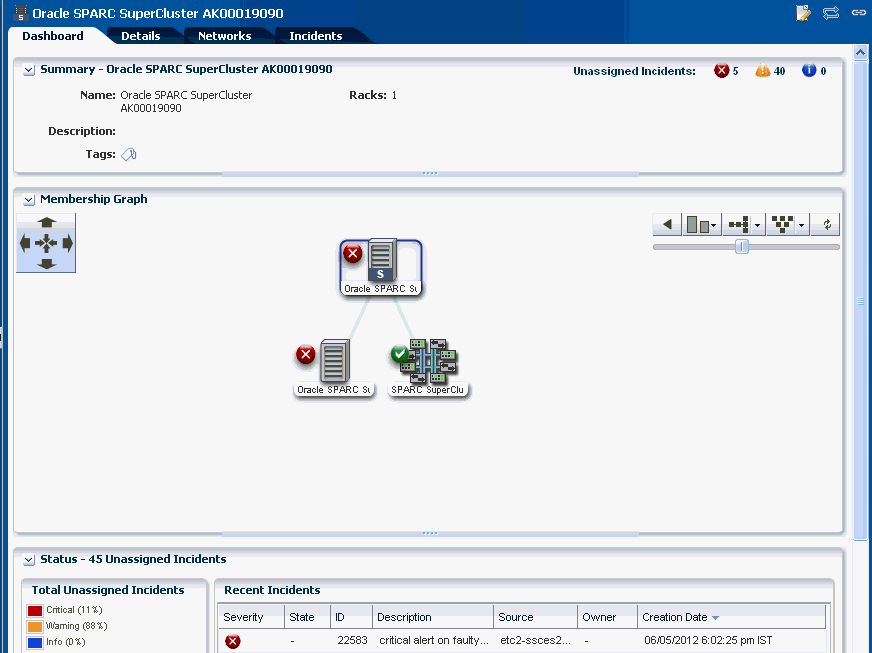Image resolution: width=872 pixels, height=653 pixels.
Task: Click the info unassigned incidents icon
Action: pyautogui.click(x=809, y=71)
